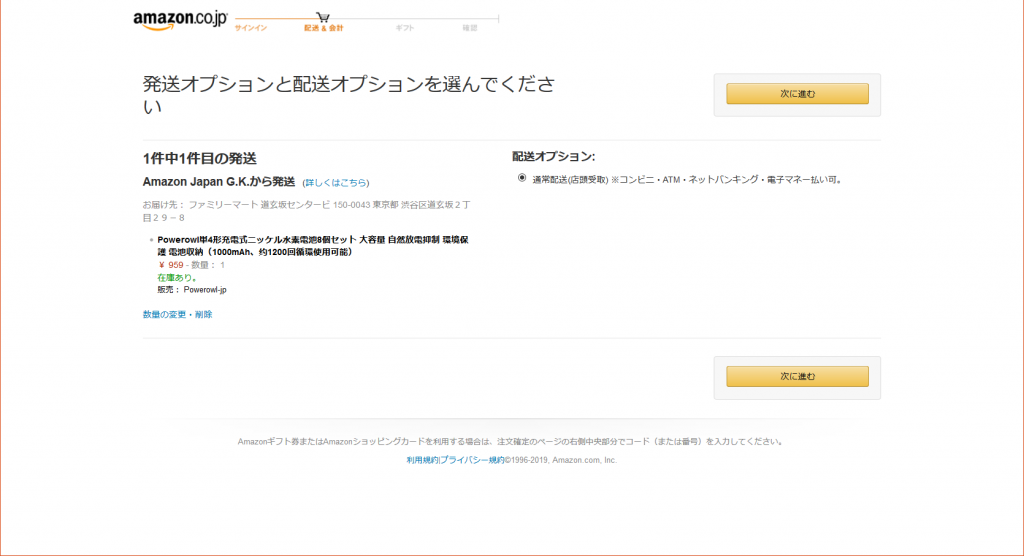Select the 通常配送(店頭受取) radio option

coord(522,179)
